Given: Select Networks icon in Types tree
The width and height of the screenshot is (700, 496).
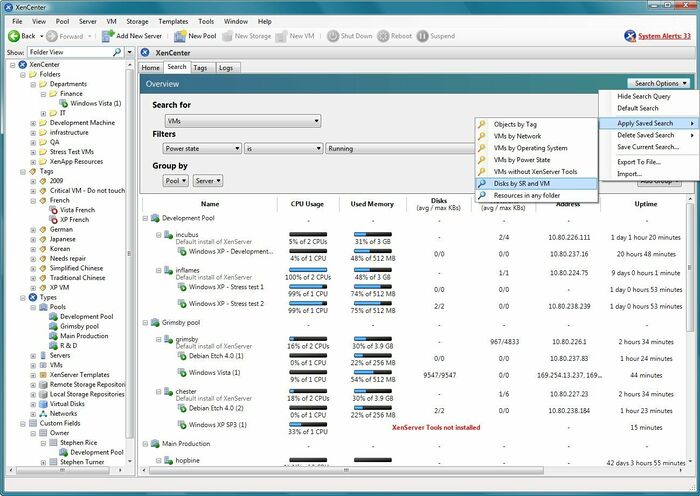Looking at the screenshot, I should pyautogui.click(x=43, y=413).
